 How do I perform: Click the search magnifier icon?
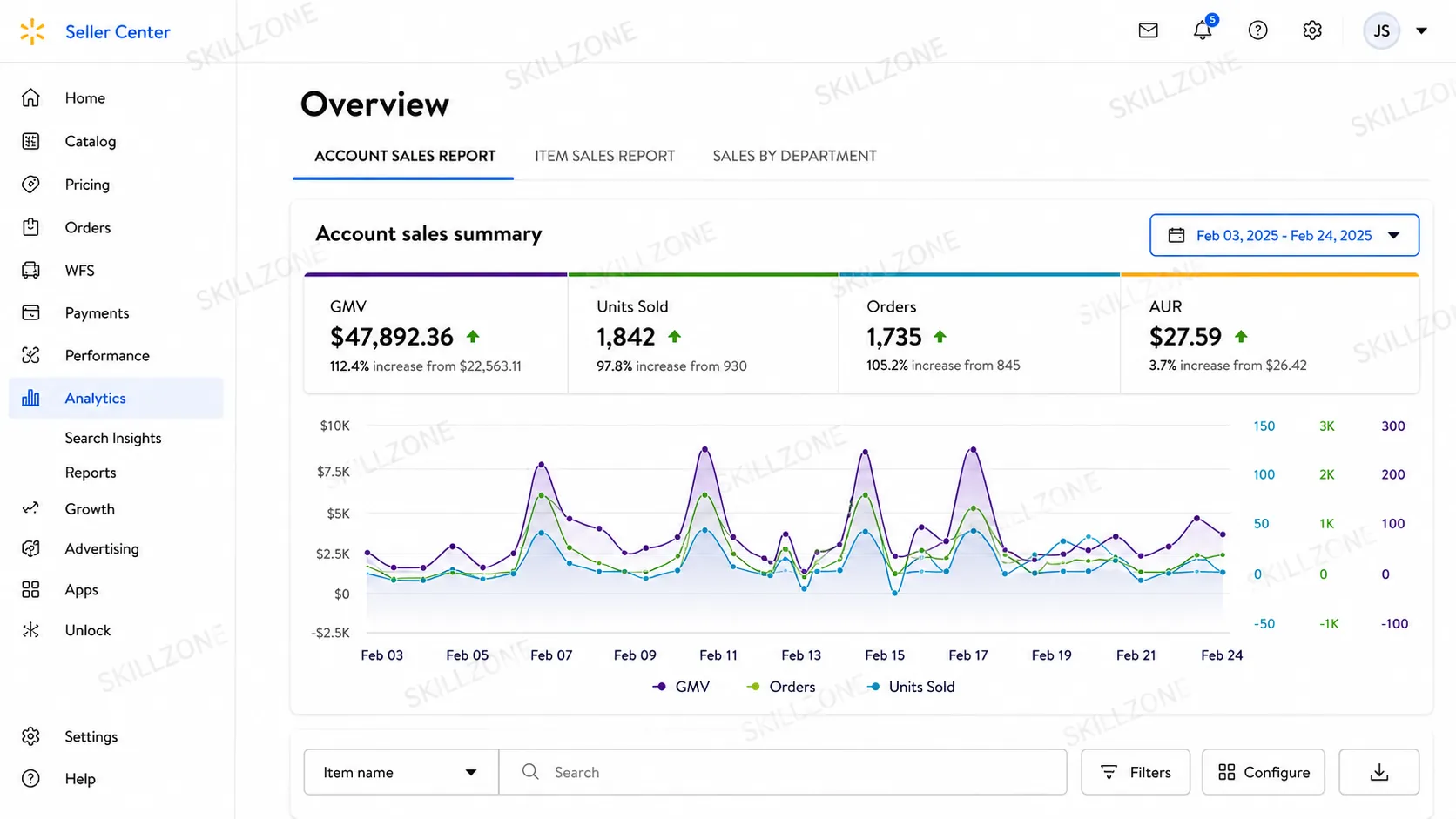(x=529, y=771)
